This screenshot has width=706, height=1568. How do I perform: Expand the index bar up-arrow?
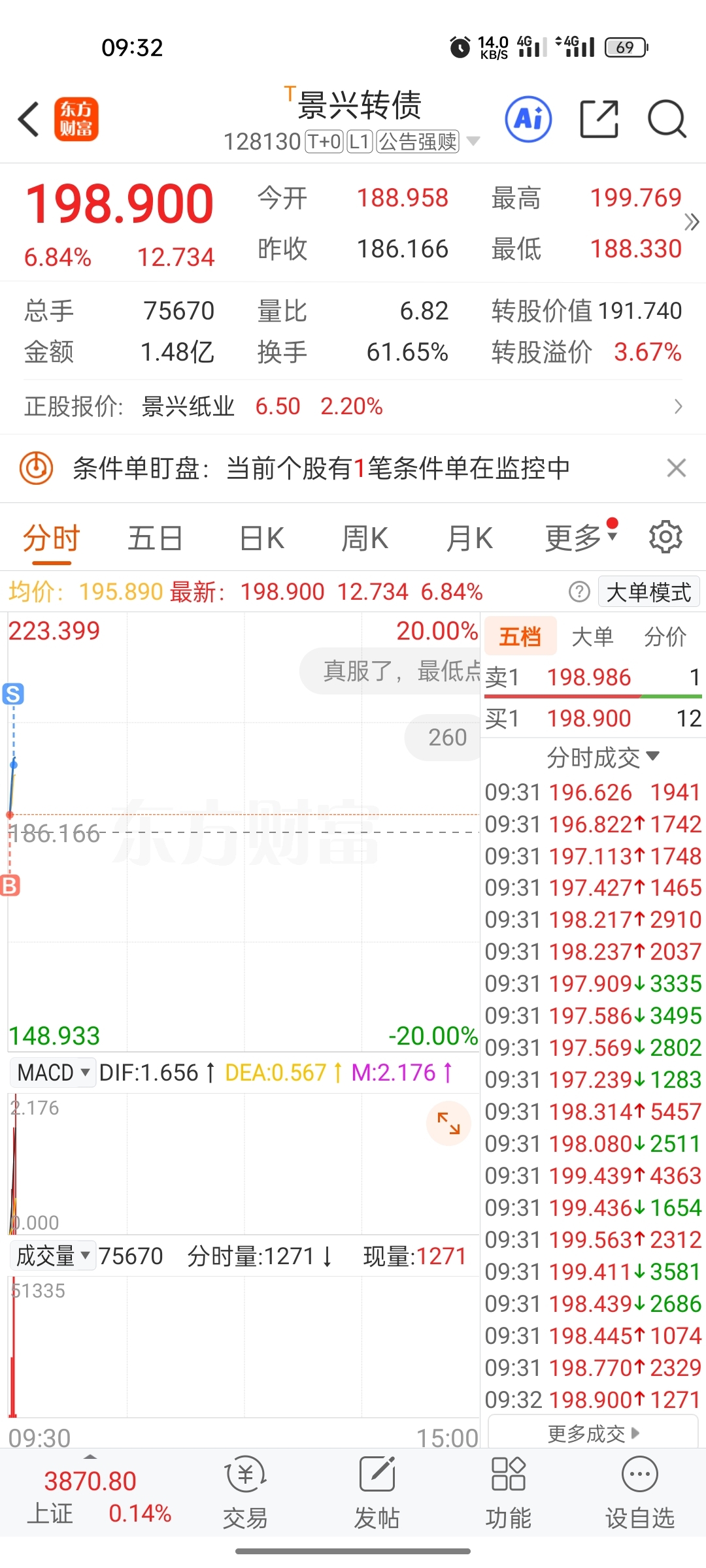tap(91, 1457)
